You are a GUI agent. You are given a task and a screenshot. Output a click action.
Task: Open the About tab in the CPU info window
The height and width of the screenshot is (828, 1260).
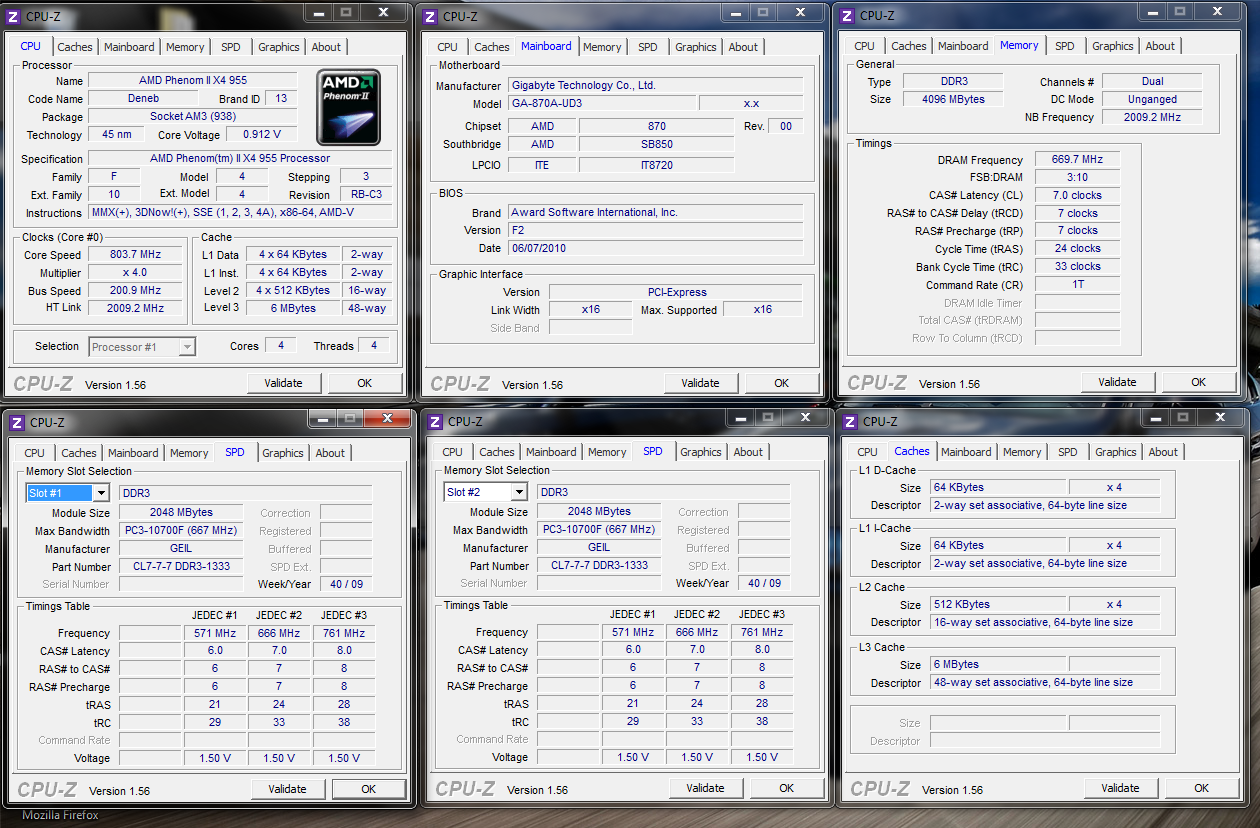326,47
